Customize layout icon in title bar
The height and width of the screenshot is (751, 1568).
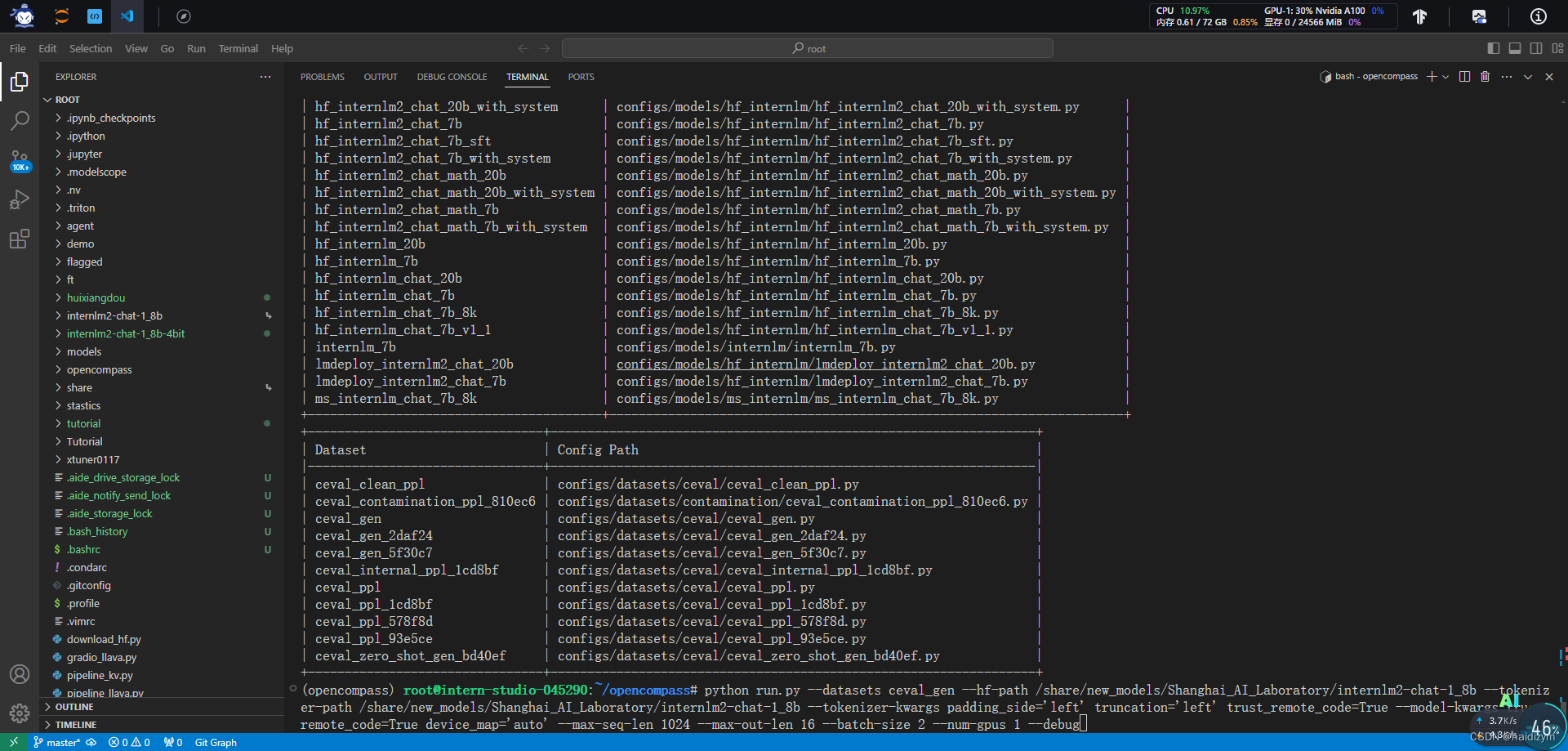(1558, 48)
